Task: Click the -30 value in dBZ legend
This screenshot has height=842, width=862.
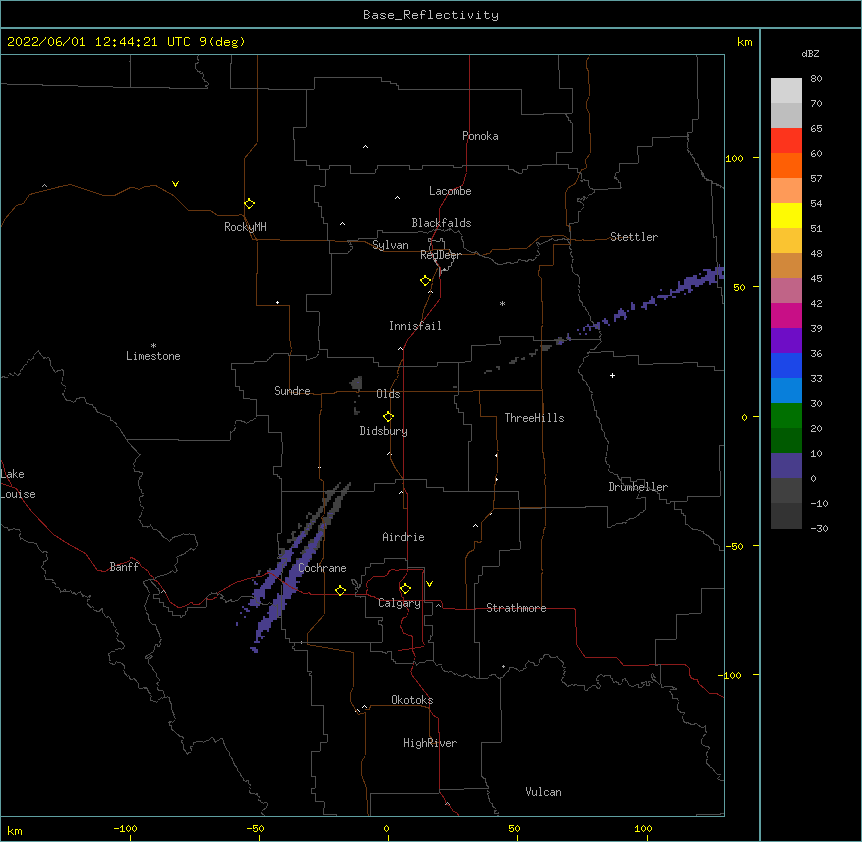Action: [x=819, y=528]
